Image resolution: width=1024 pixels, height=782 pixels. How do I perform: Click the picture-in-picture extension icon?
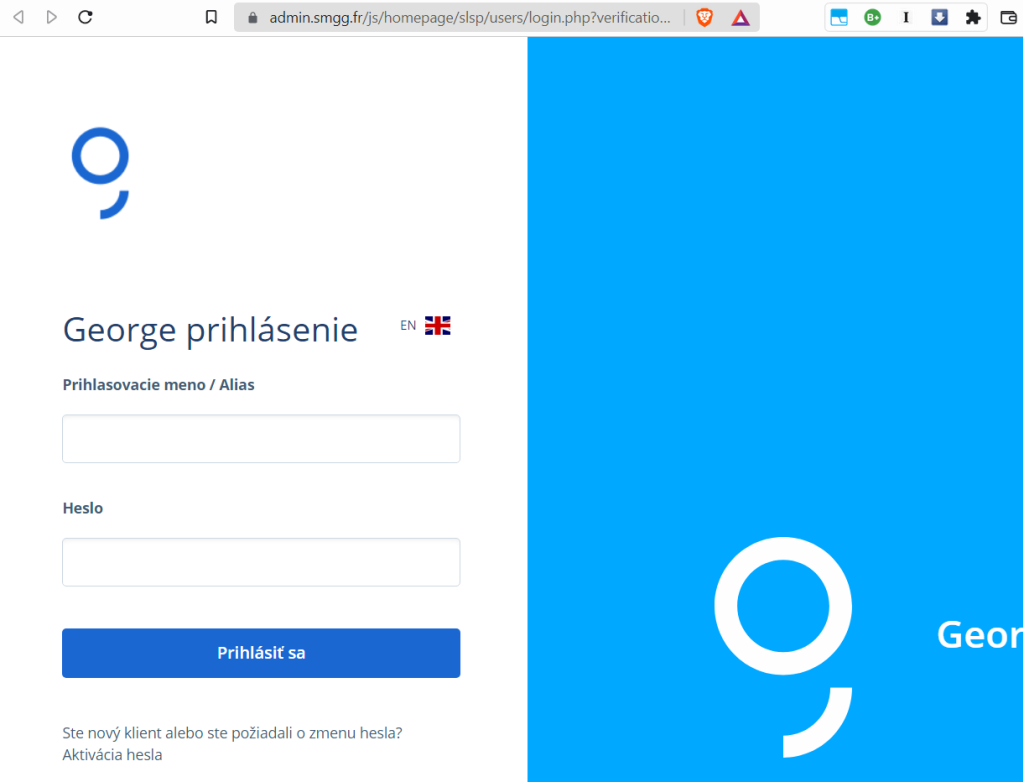tap(839, 18)
